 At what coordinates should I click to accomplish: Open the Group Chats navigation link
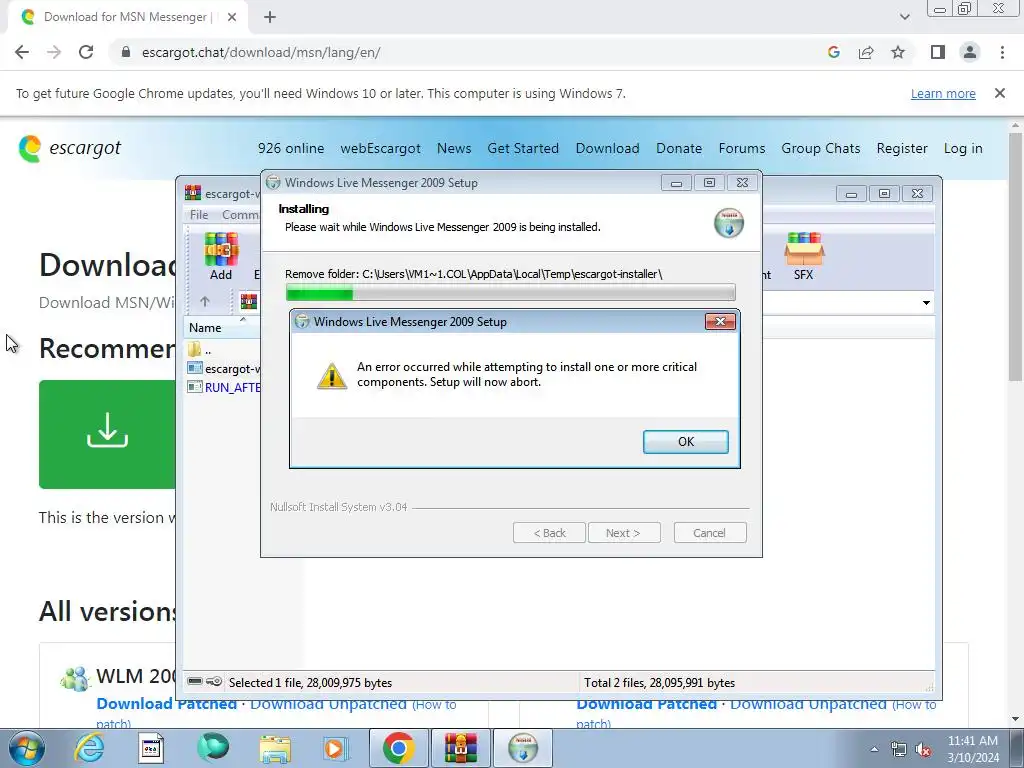[821, 148]
